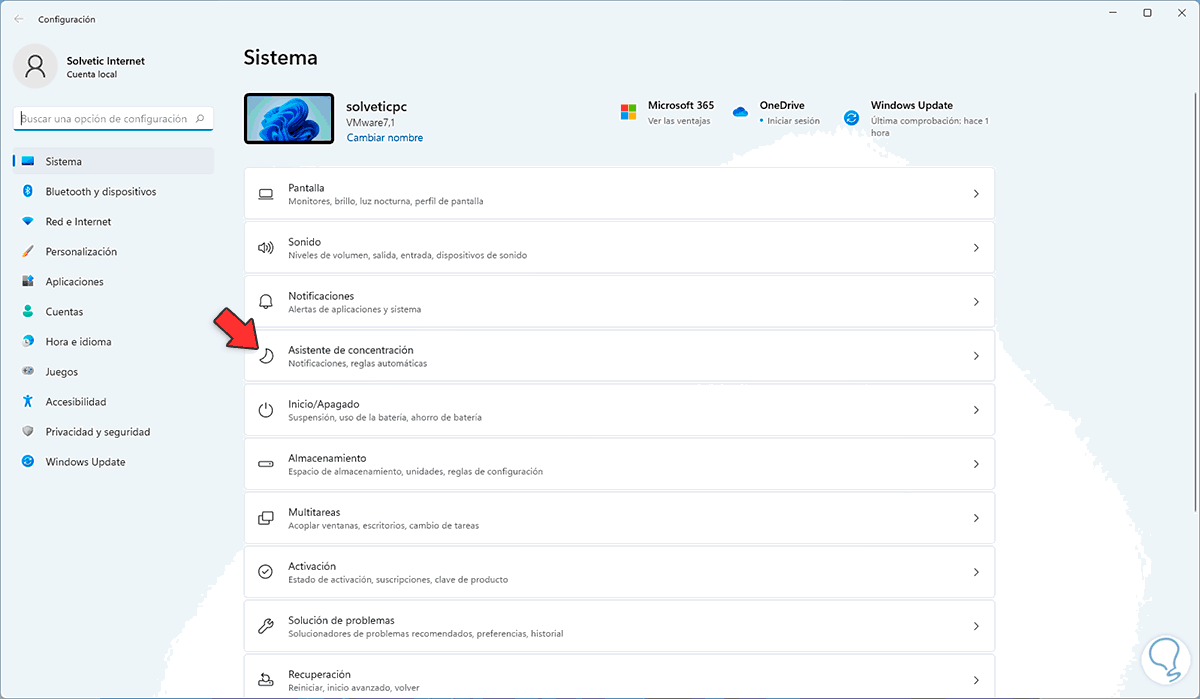The width and height of the screenshot is (1200, 699).
Task: Select Aplicaciones in the sidebar menu
Action: pos(74,282)
